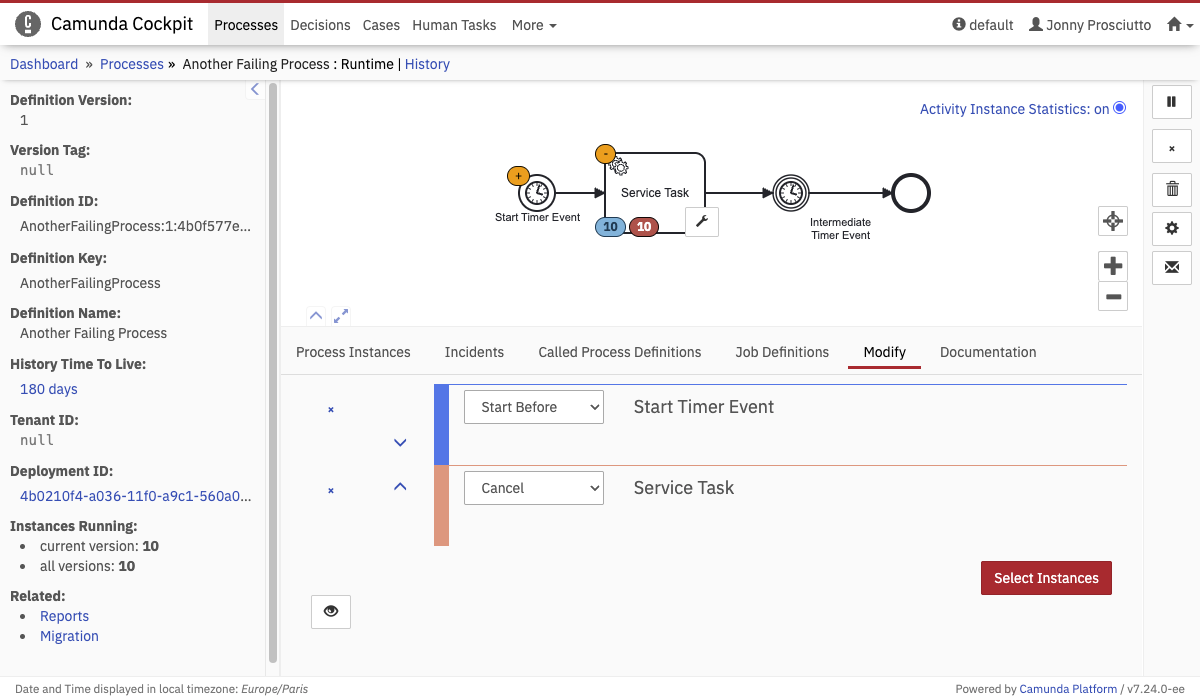Zoom in the diagram with plus button

click(1112, 266)
